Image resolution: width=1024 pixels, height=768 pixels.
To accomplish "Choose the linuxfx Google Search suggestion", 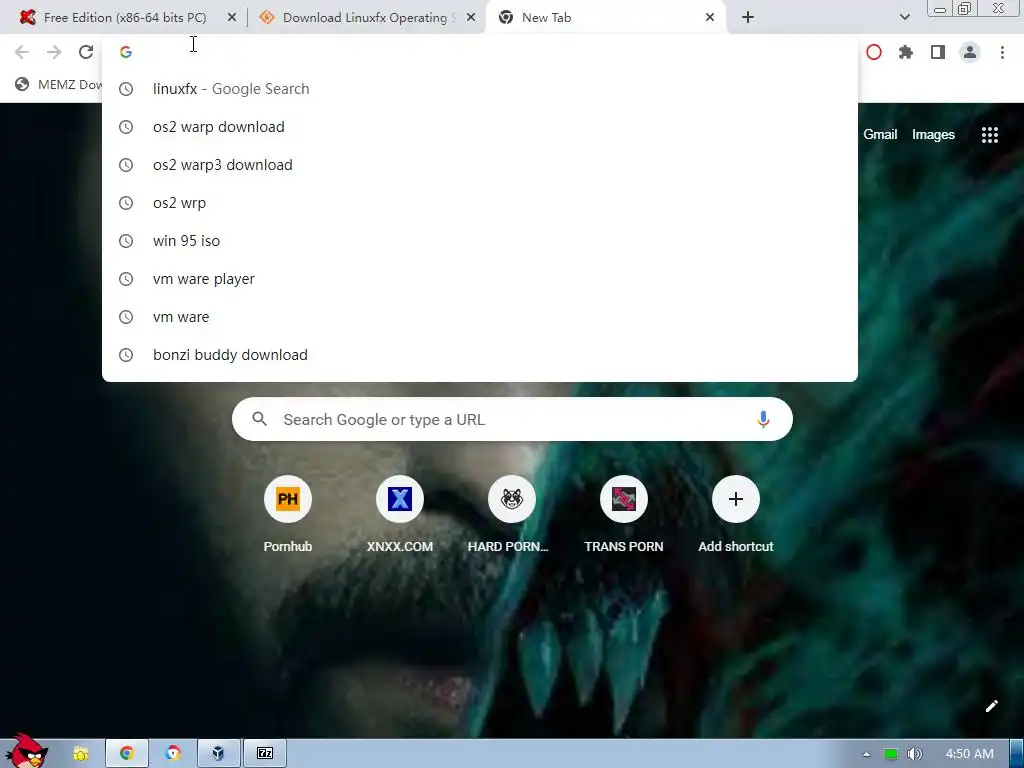I will click(x=479, y=89).
